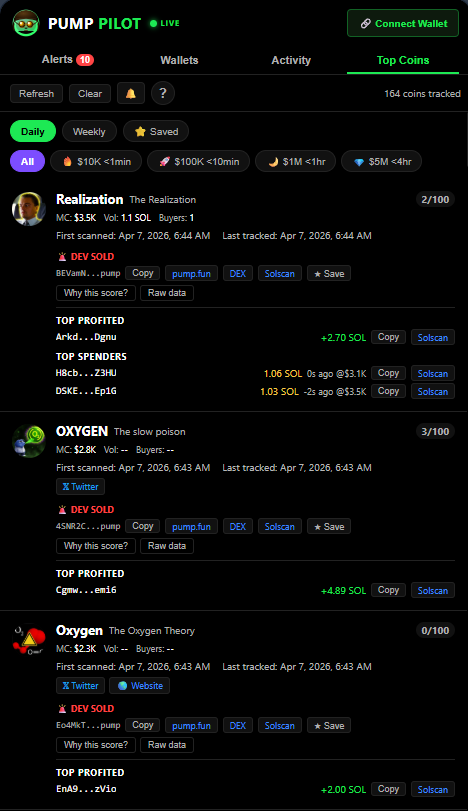Open Solscan for 4SNR2C...pump token
Image resolution: width=468 pixels, height=811 pixels.
(x=280, y=526)
